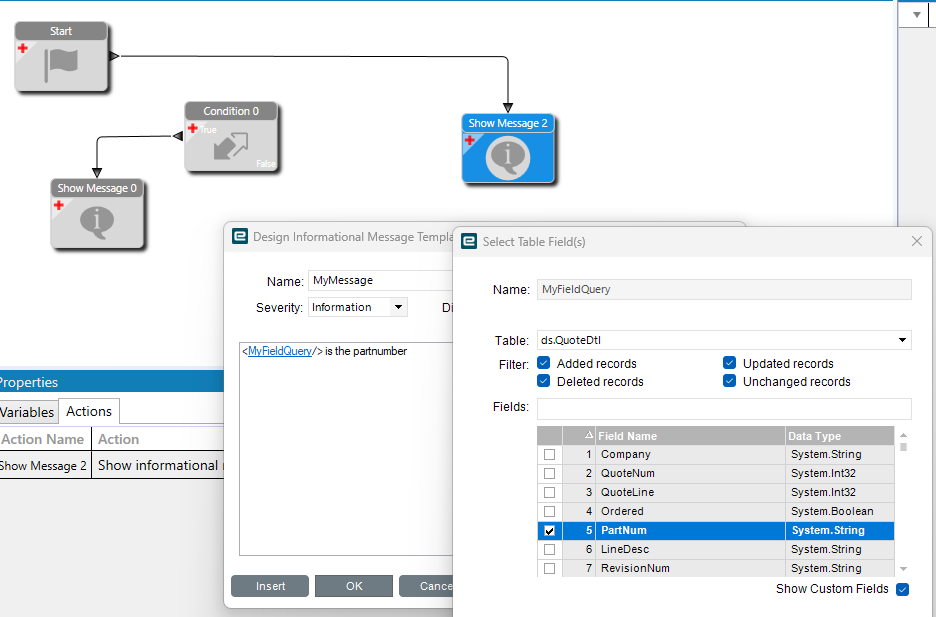Click the Fields filter input box
This screenshot has width=936, height=617.
[724, 408]
